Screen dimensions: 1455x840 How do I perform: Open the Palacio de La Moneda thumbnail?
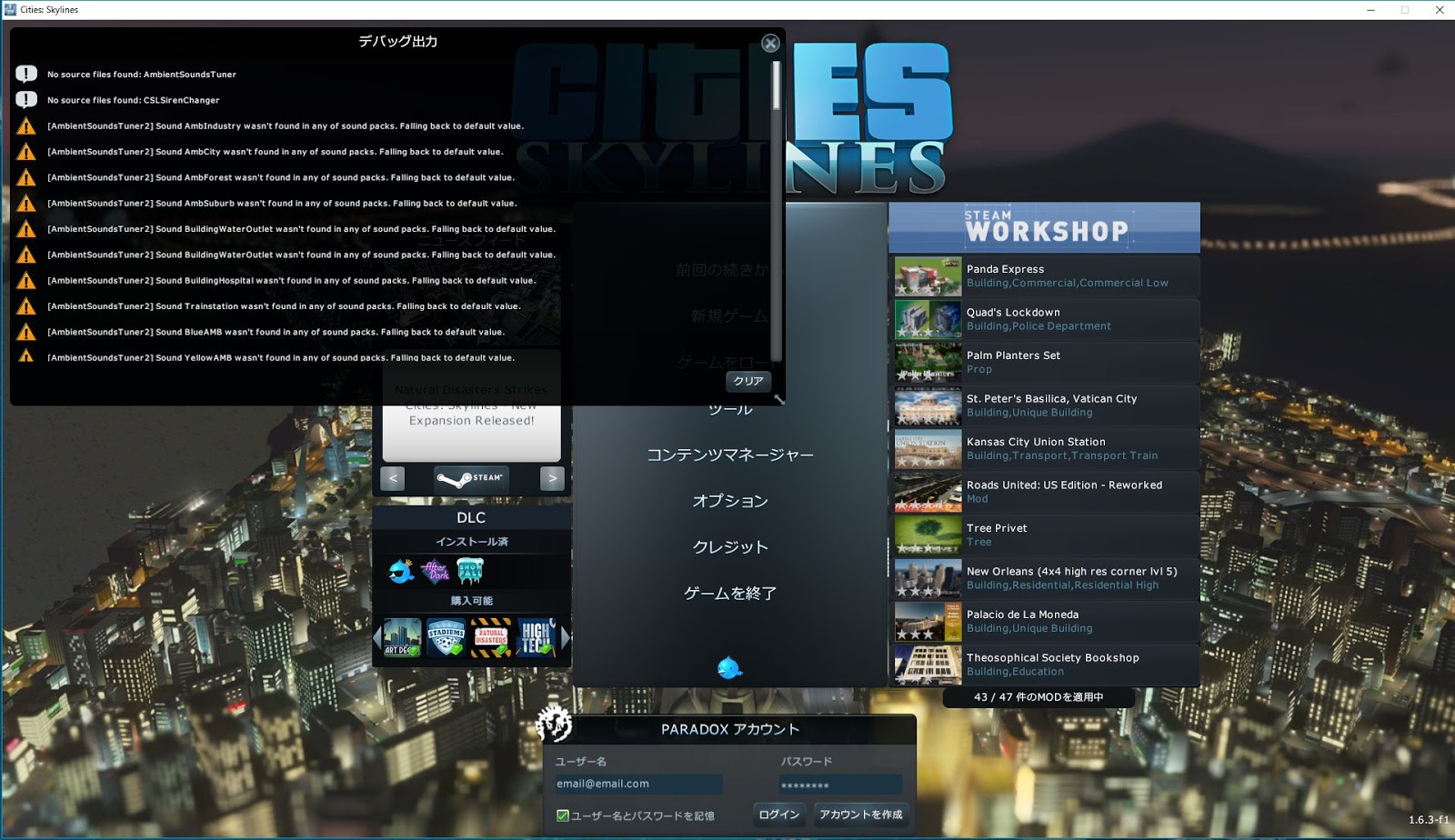[928, 622]
